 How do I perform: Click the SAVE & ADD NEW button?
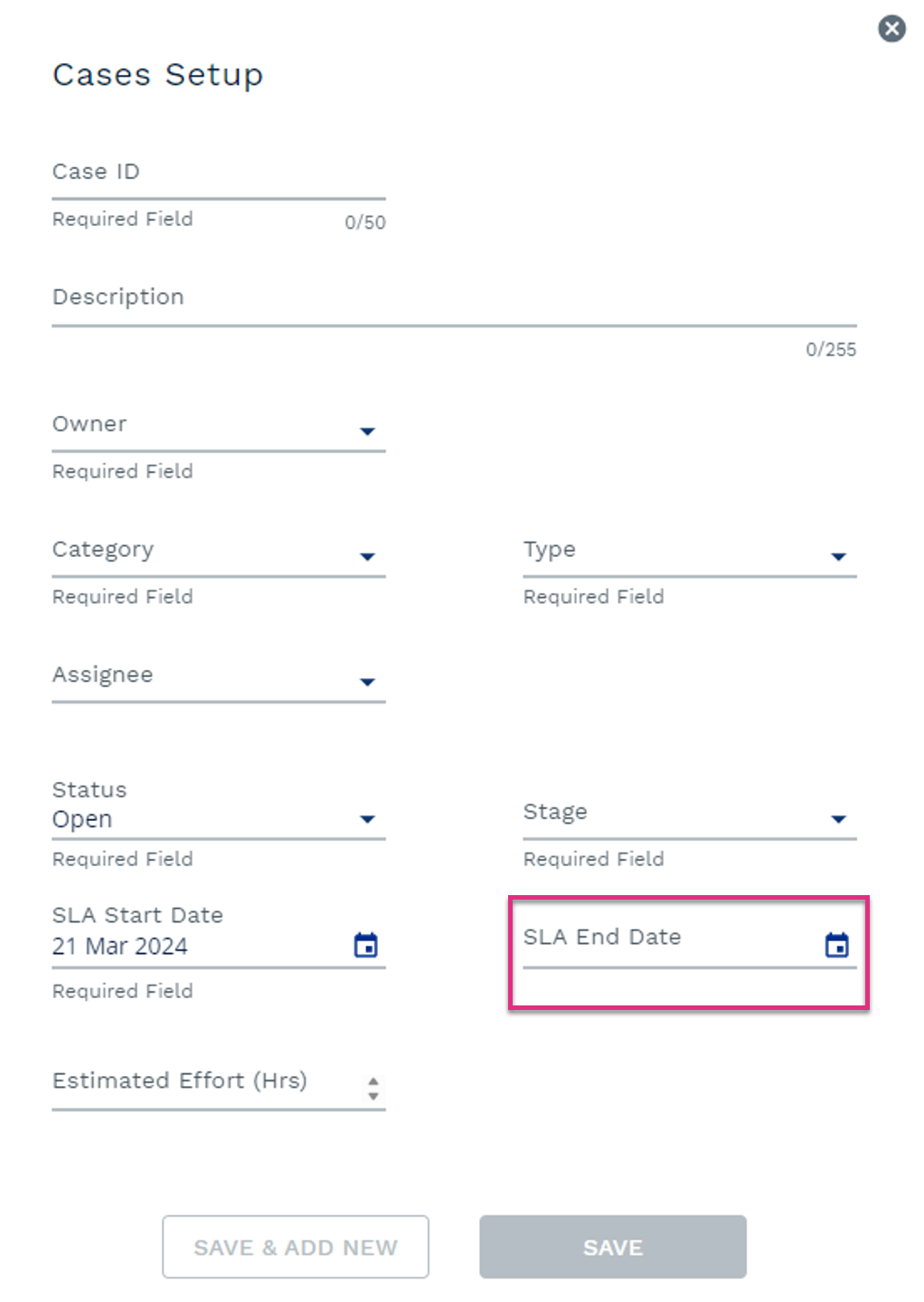[x=296, y=1247]
